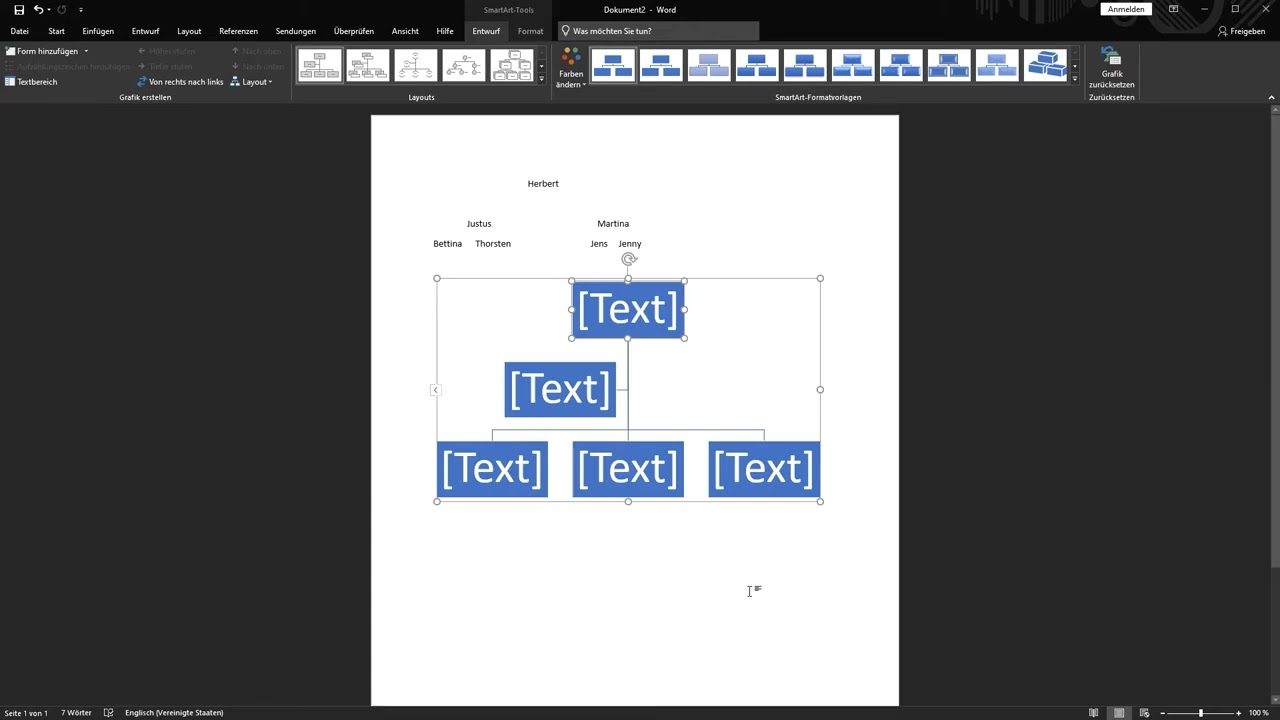Apply the first SmartArt style thumbnail

(613, 66)
